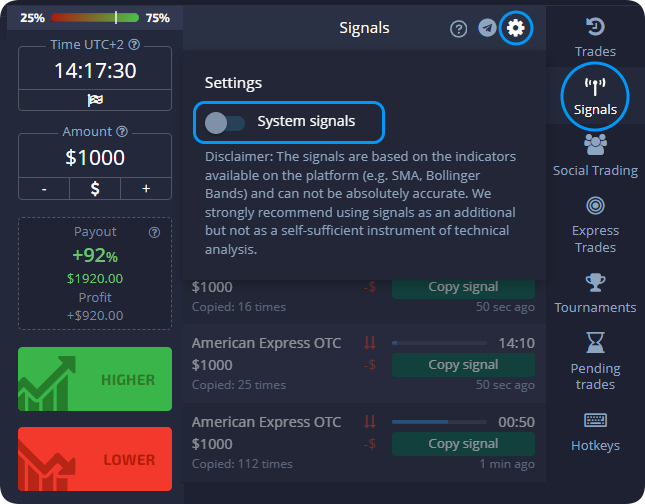Select Signals in the right sidebar

pos(595,97)
